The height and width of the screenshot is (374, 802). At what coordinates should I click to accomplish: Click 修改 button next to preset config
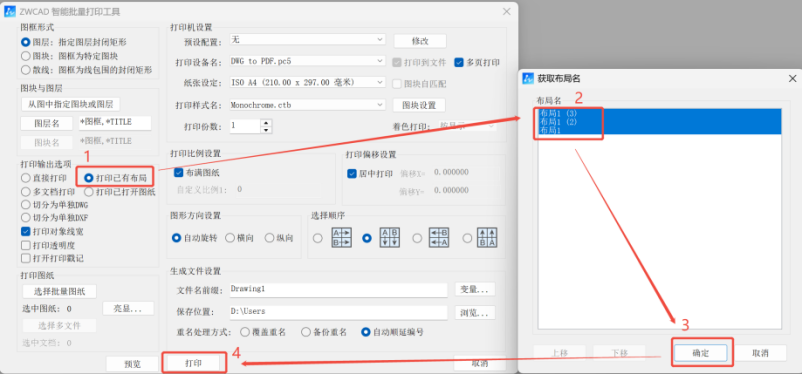(420, 41)
